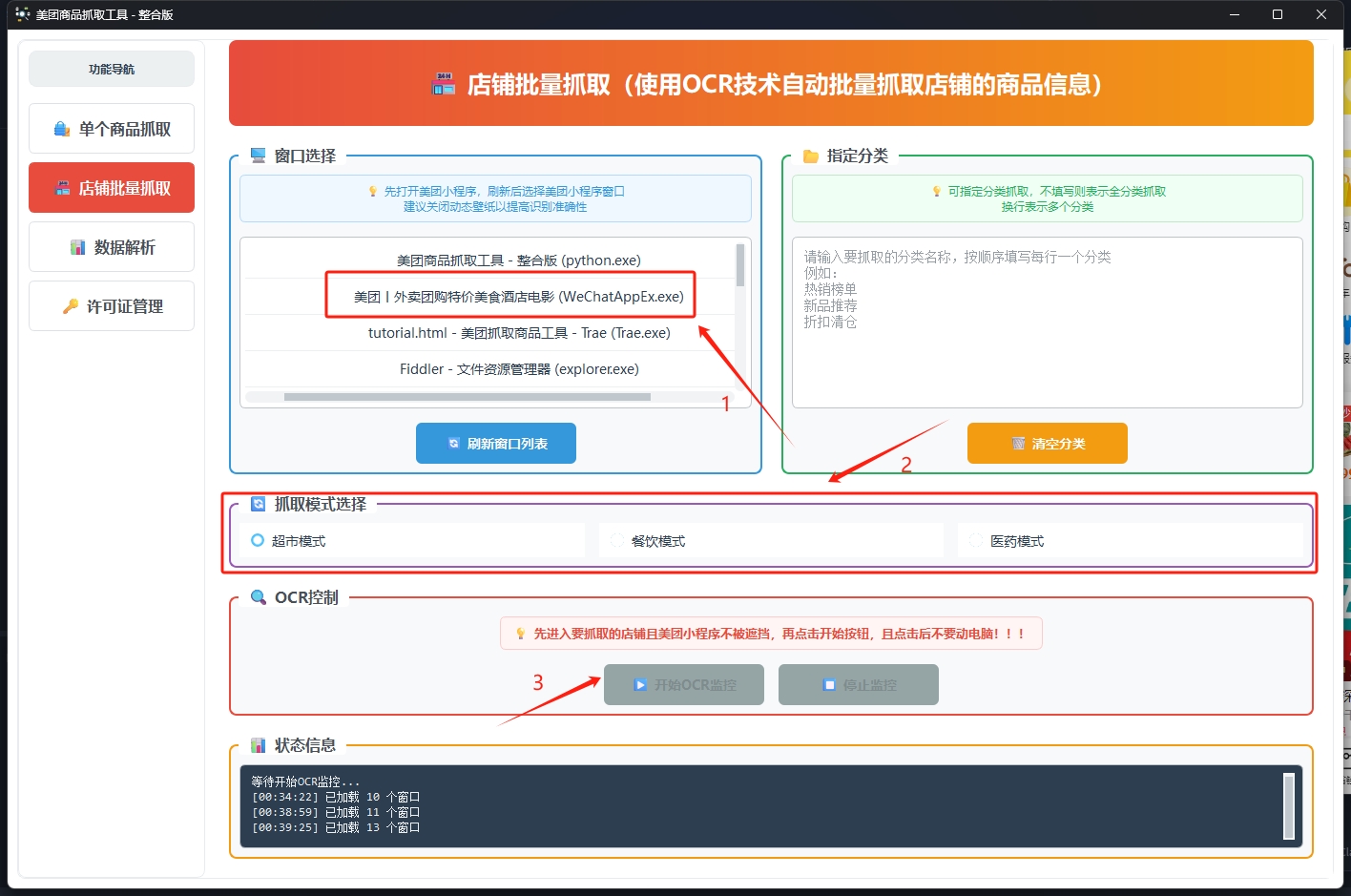Image resolution: width=1351 pixels, height=896 pixels.
Task: Click the app icon in the title bar
Action: coord(23,14)
